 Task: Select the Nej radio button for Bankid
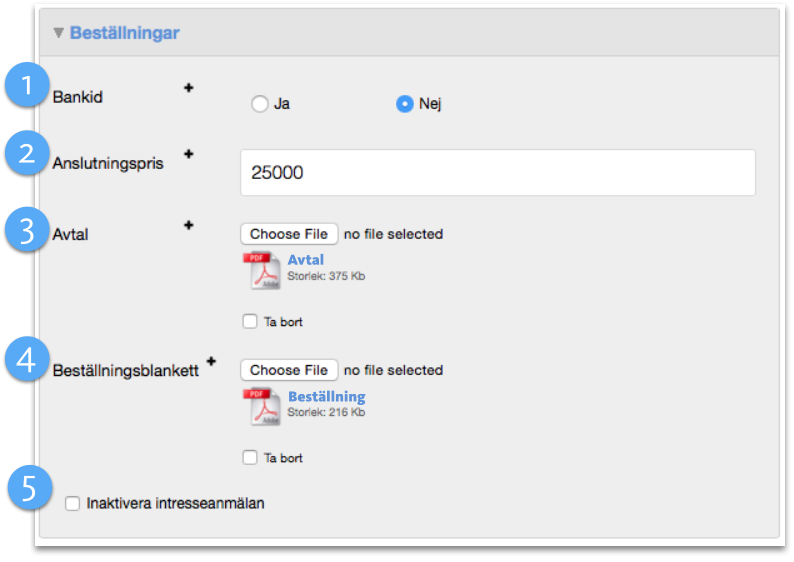coord(405,104)
